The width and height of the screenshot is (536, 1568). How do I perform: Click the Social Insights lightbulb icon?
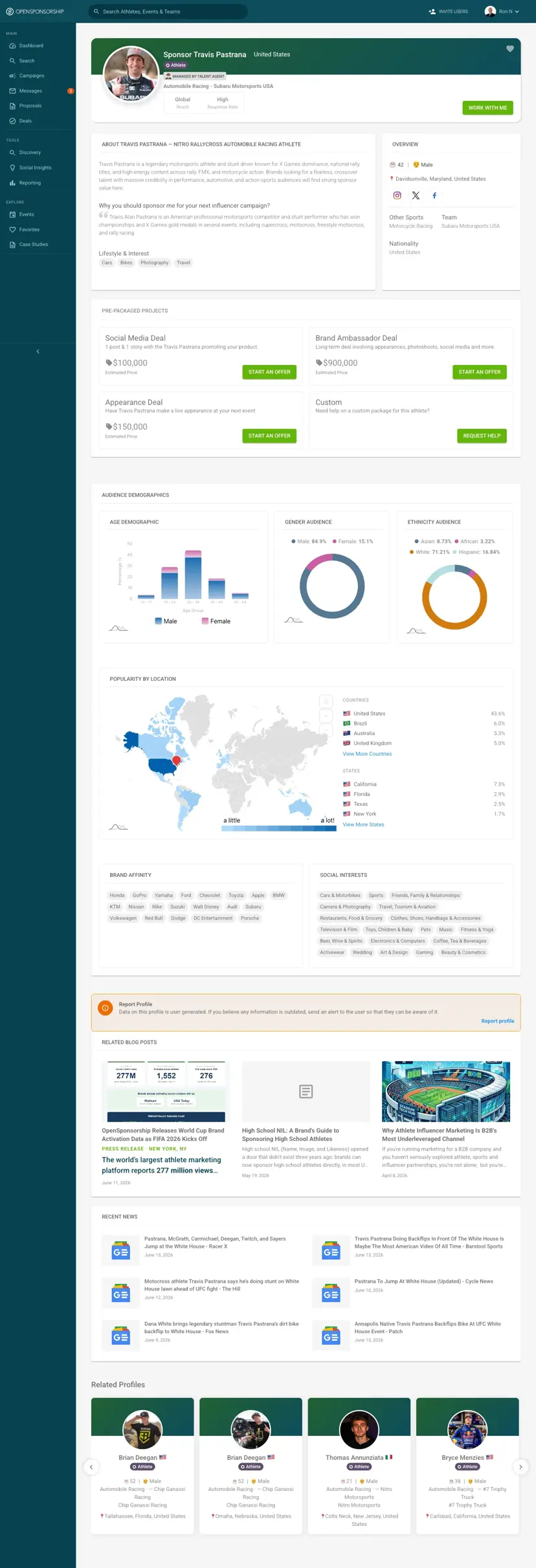[x=12, y=168]
